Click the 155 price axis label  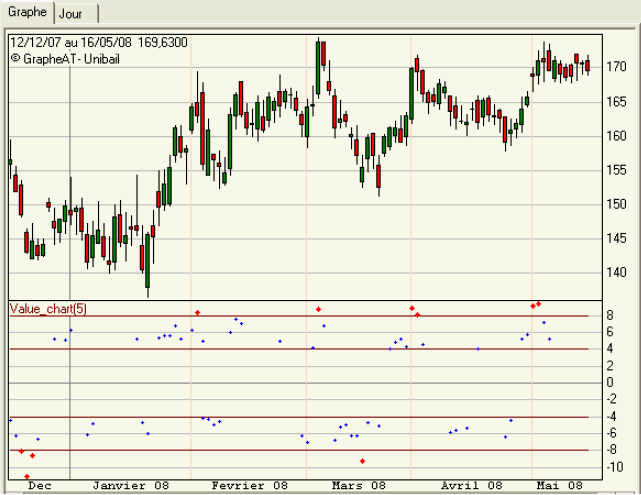tap(616, 170)
